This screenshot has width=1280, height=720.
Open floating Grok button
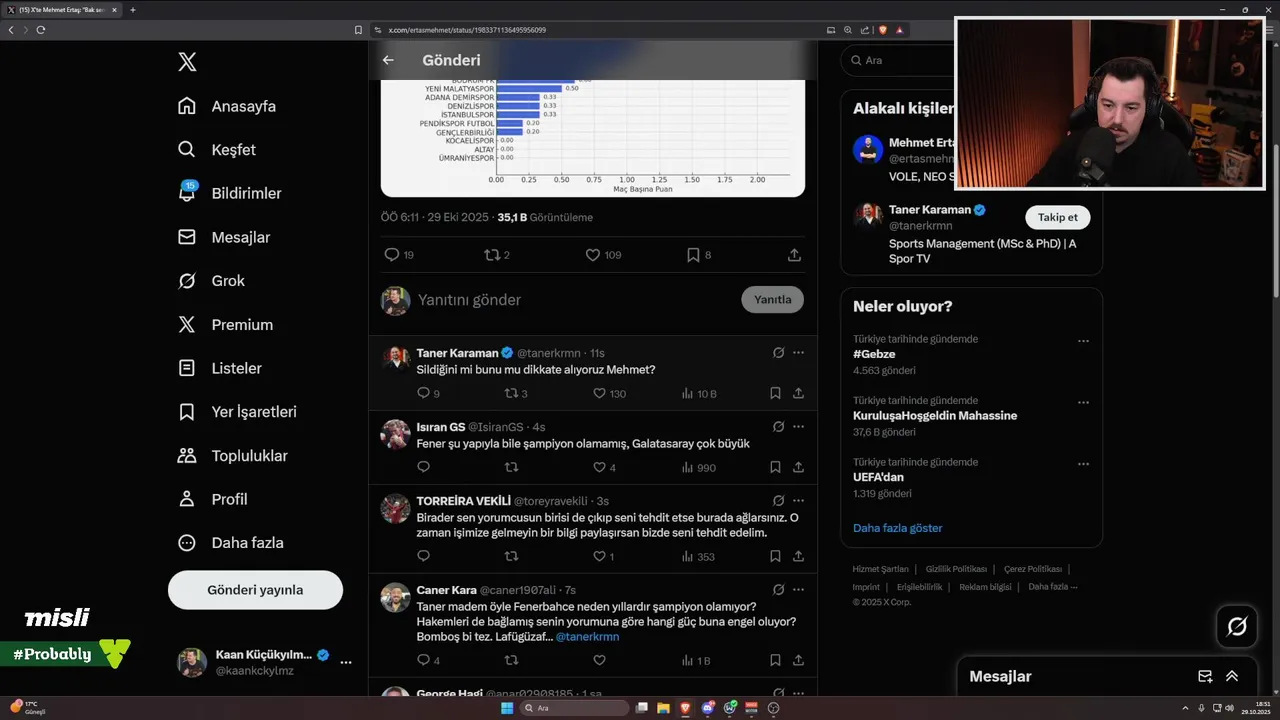[x=1237, y=627]
